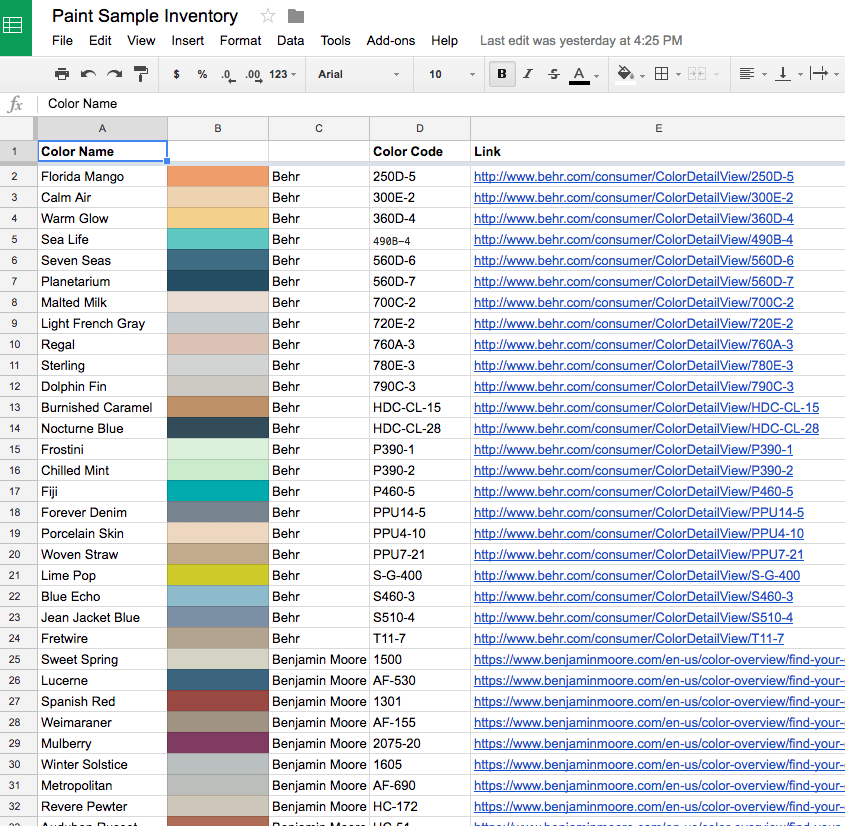Select the Planetarium cell
The image size is (845, 826).
102,282
